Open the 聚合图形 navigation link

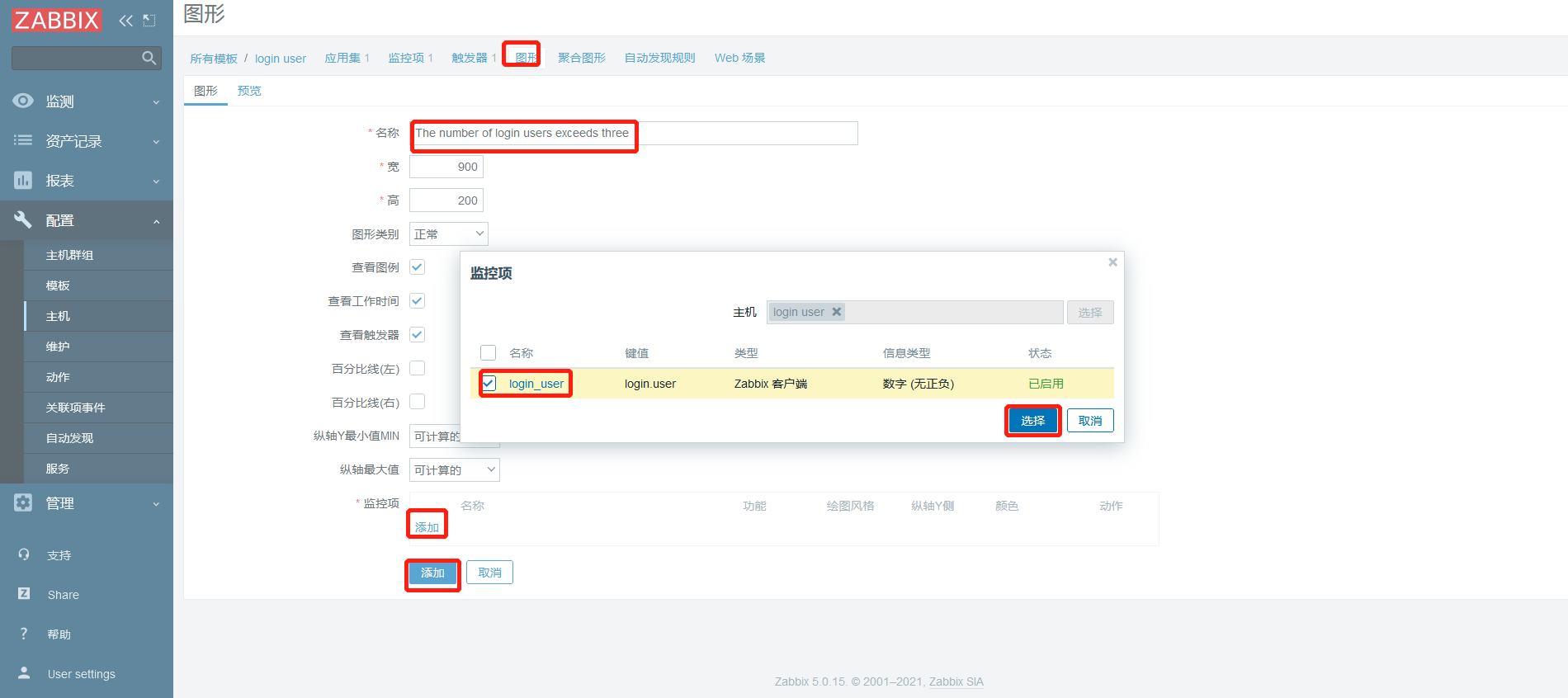click(x=582, y=58)
